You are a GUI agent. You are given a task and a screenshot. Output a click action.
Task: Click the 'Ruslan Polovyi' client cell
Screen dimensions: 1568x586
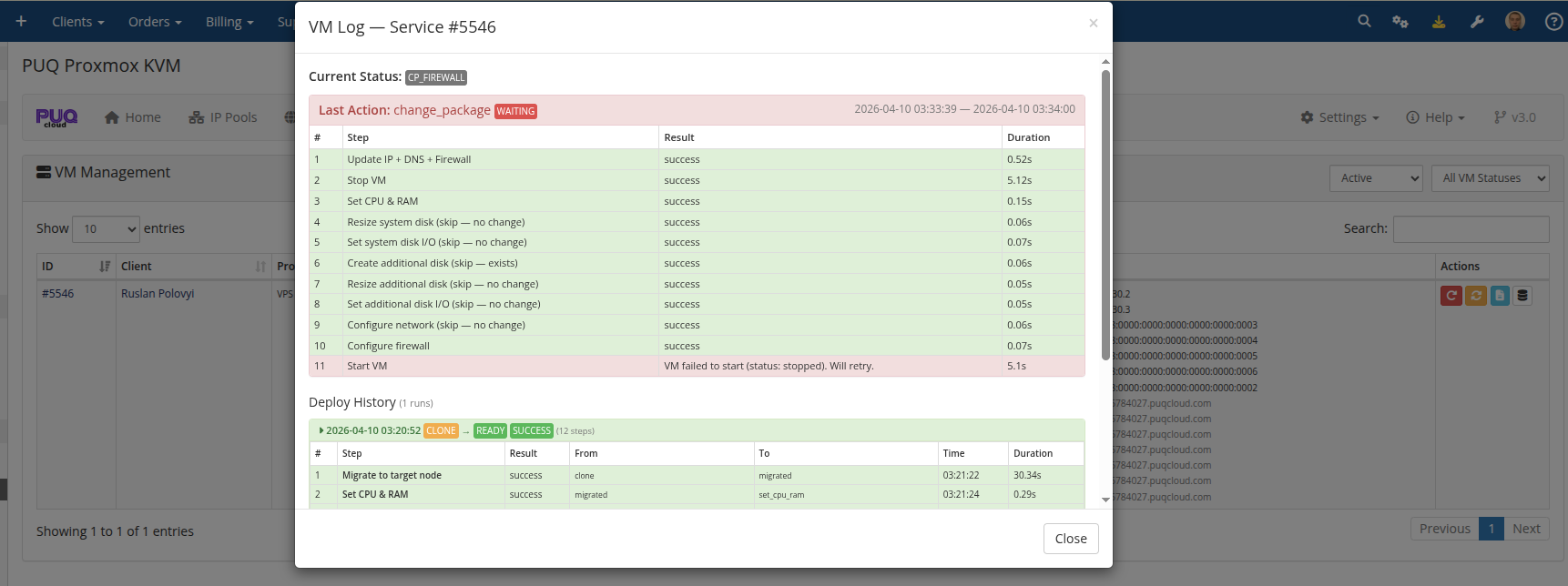(158, 294)
